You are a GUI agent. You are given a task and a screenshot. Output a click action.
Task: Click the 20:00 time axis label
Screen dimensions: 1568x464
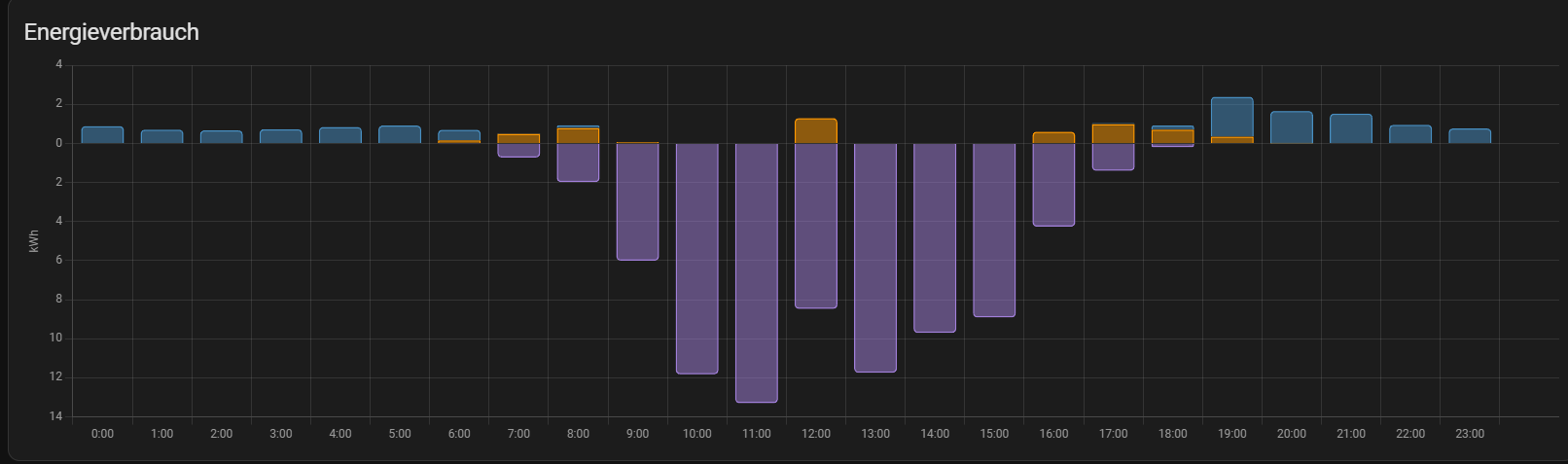coord(1291,434)
